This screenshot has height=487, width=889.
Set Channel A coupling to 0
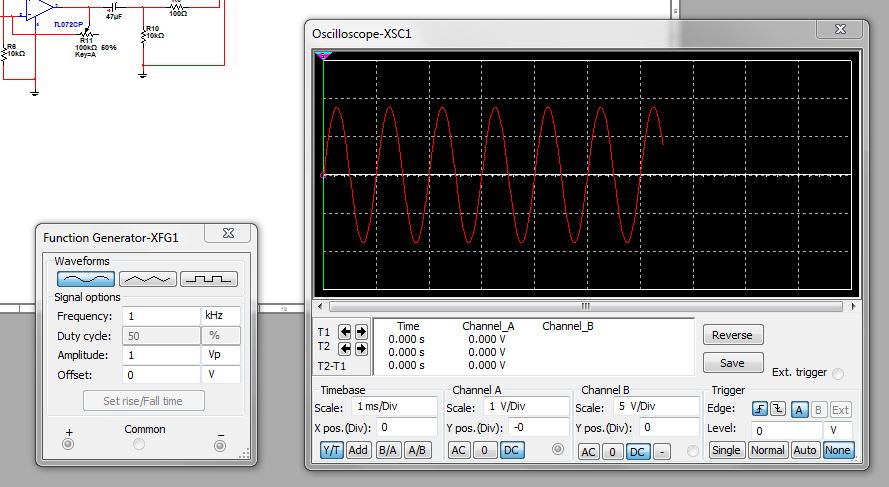click(x=484, y=450)
